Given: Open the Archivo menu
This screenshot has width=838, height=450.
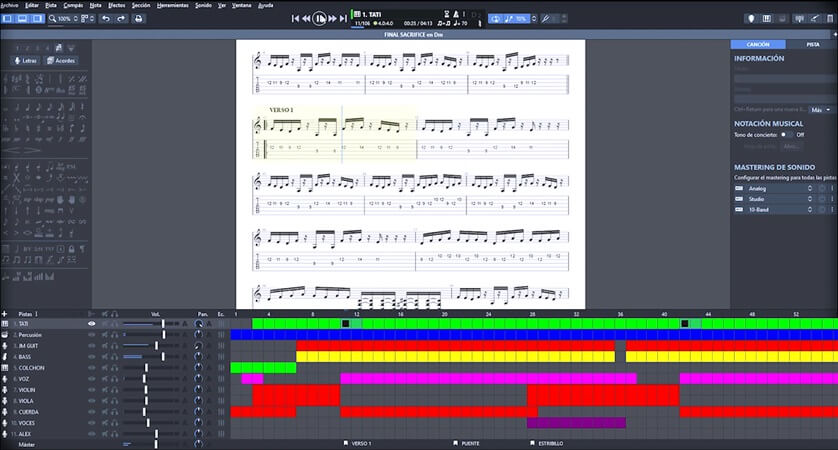Looking at the screenshot, I should tap(9, 5).
